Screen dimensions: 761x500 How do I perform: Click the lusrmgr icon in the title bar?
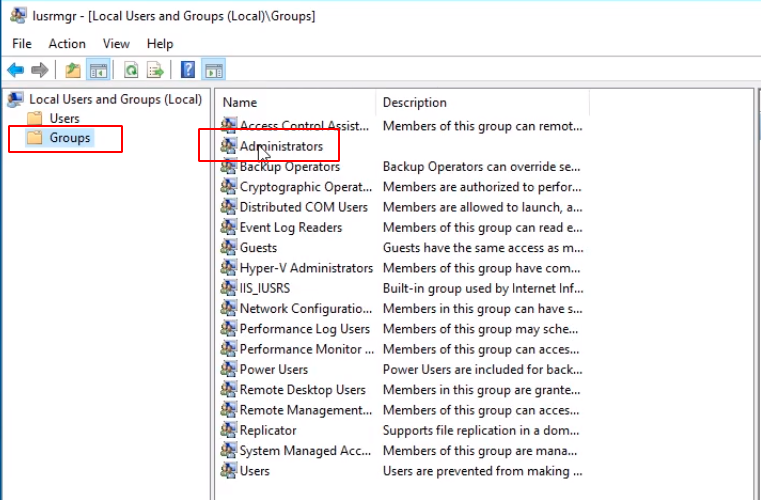point(18,16)
